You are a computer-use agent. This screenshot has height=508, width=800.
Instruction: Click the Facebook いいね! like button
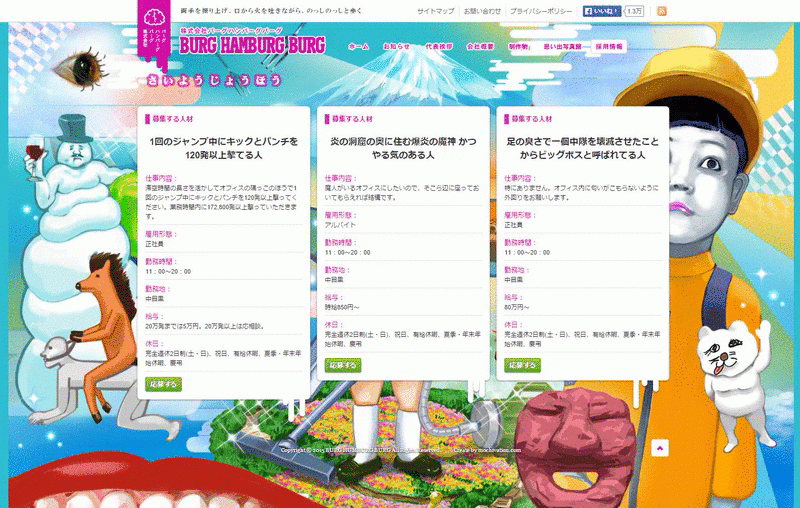tap(602, 11)
